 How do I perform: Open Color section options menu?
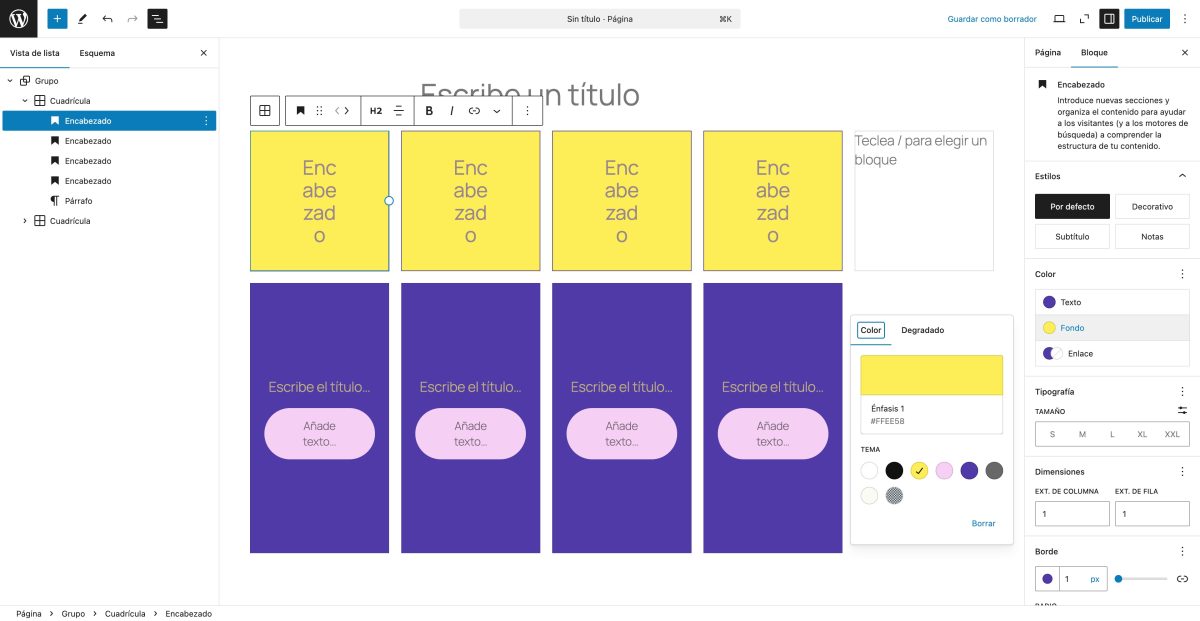coord(1182,274)
